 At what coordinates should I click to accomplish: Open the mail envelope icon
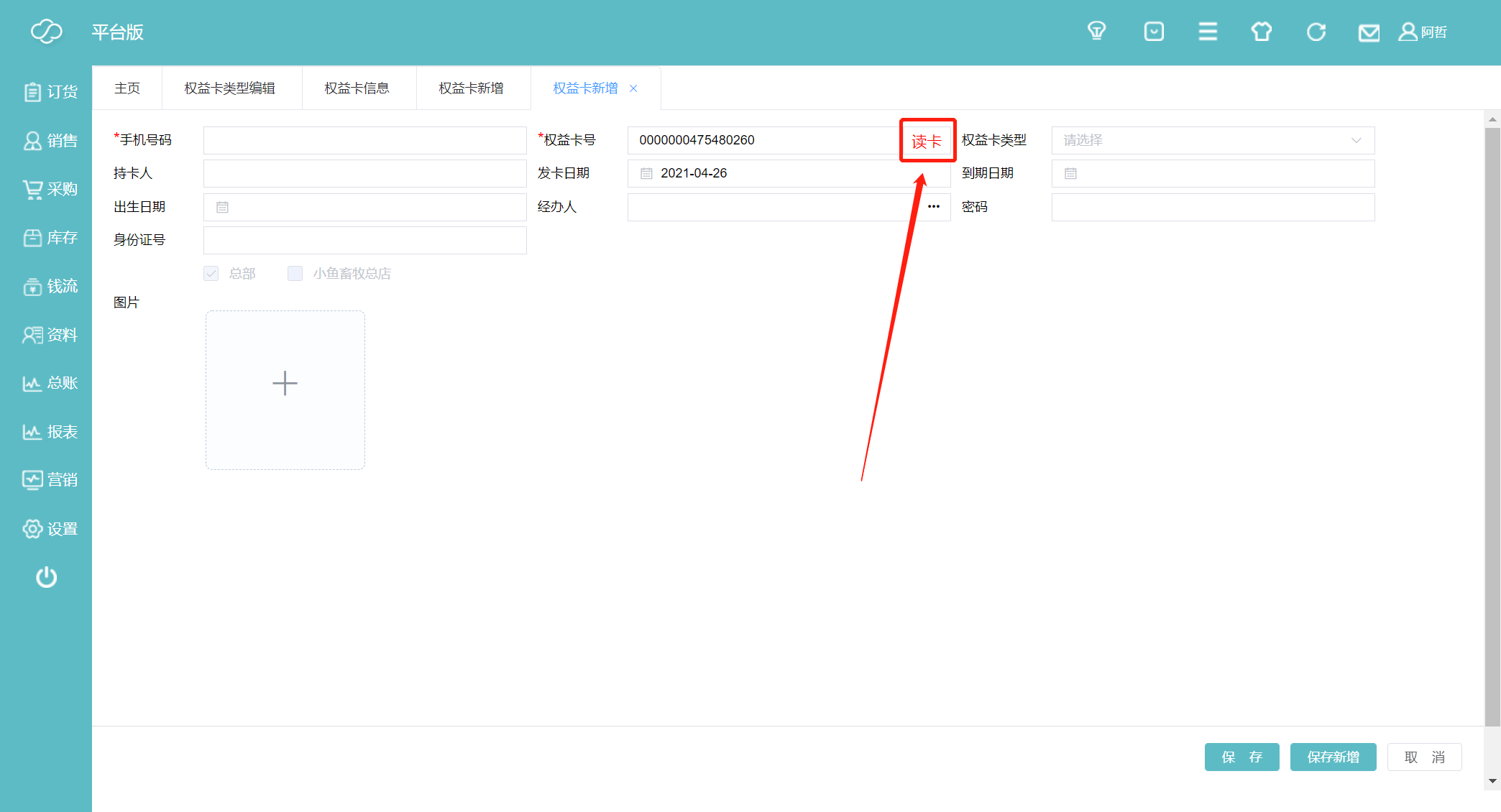[1369, 33]
